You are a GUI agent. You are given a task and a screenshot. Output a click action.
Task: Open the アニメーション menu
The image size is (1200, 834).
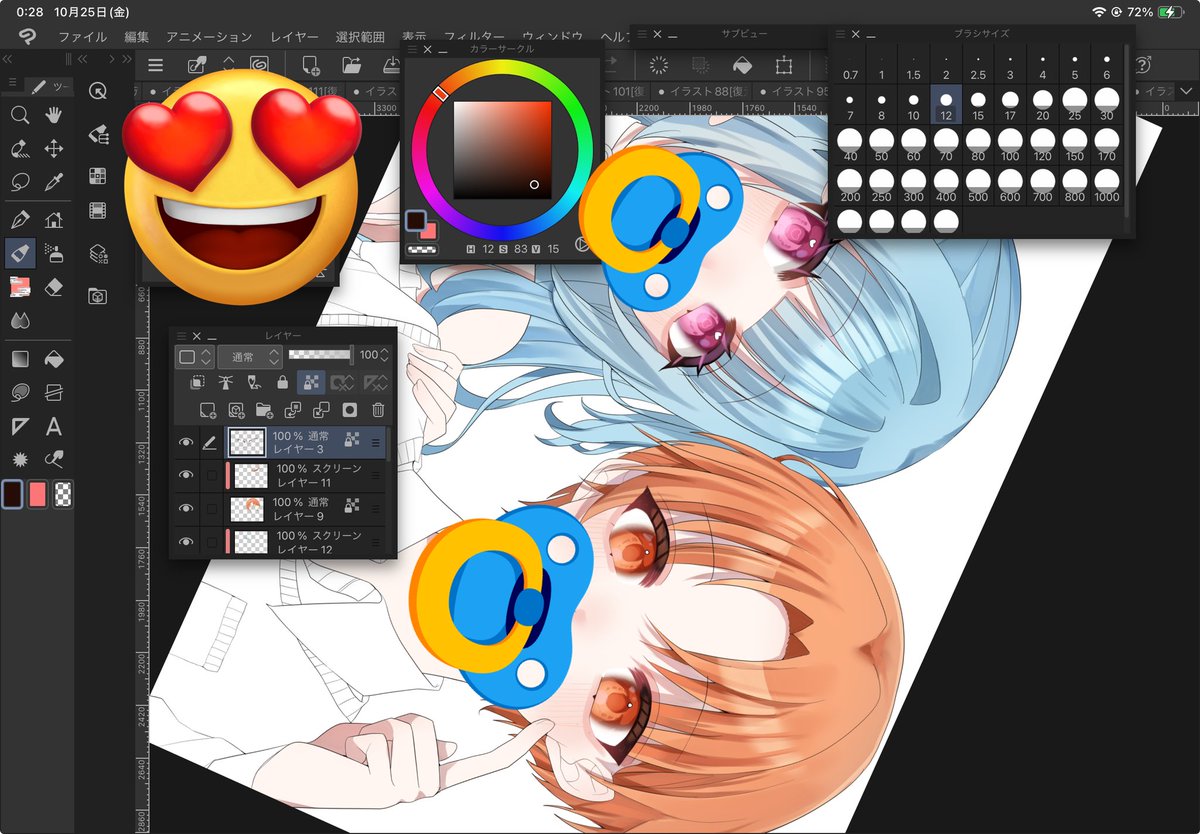[x=209, y=37]
